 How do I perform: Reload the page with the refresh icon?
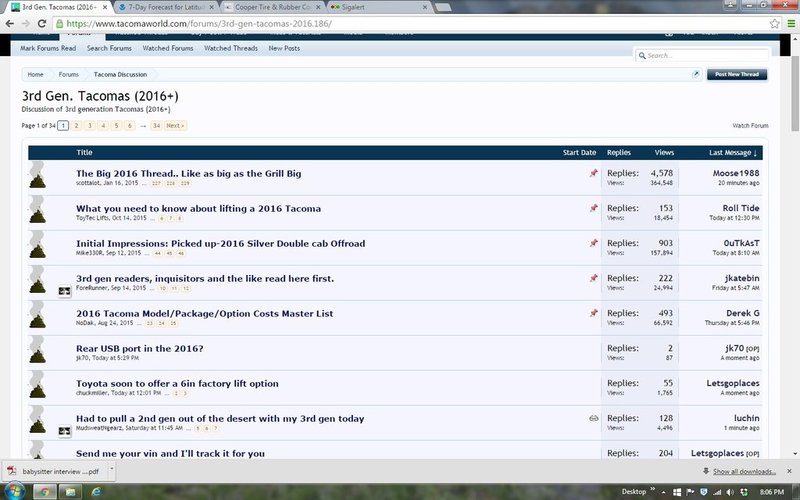(42, 23)
